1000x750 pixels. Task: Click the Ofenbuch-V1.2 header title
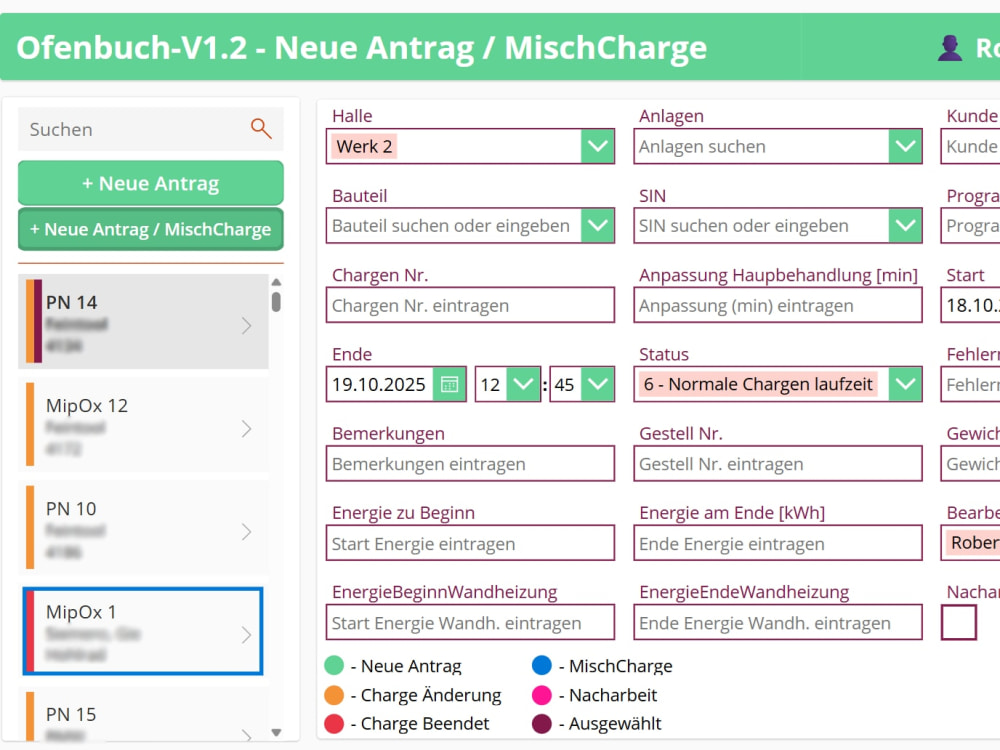tap(362, 48)
